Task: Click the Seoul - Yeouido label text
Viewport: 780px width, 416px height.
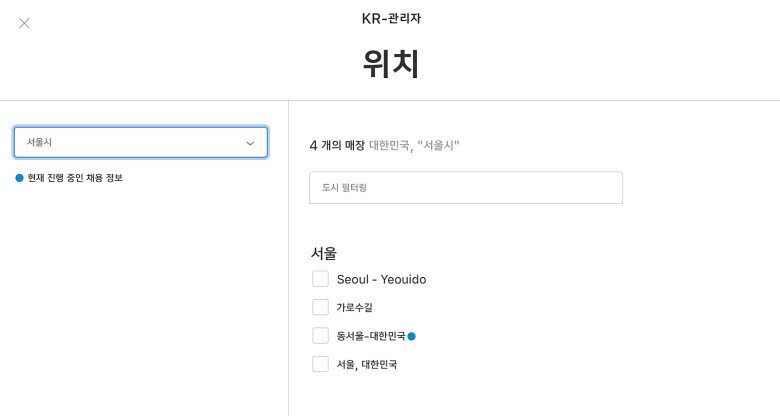Action: (381, 279)
